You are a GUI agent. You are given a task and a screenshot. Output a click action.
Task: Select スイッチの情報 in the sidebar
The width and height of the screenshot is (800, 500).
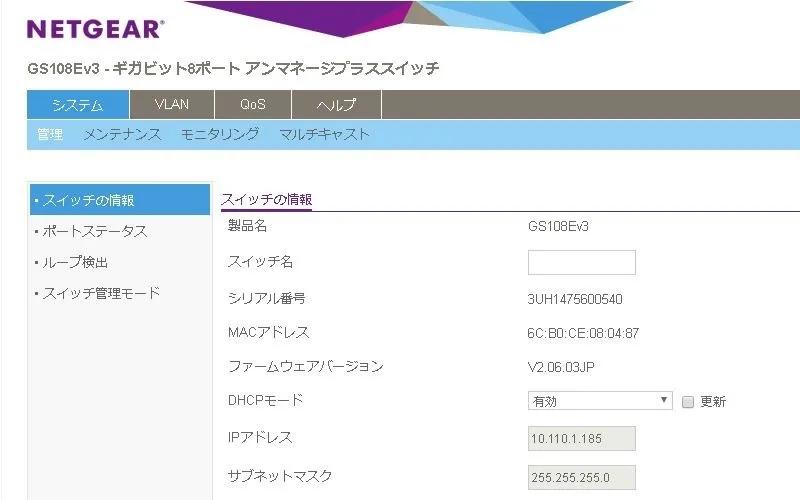point(120,200)
